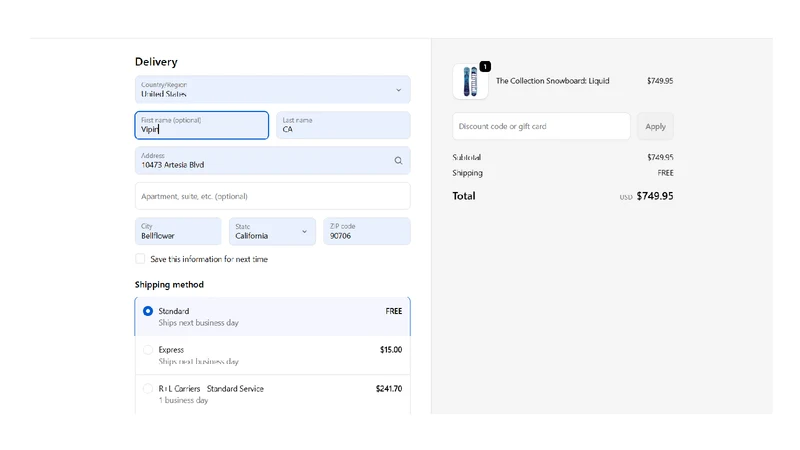
Task: Click the $15.00 Express shipping price
Action: click(x=391, y=349)
